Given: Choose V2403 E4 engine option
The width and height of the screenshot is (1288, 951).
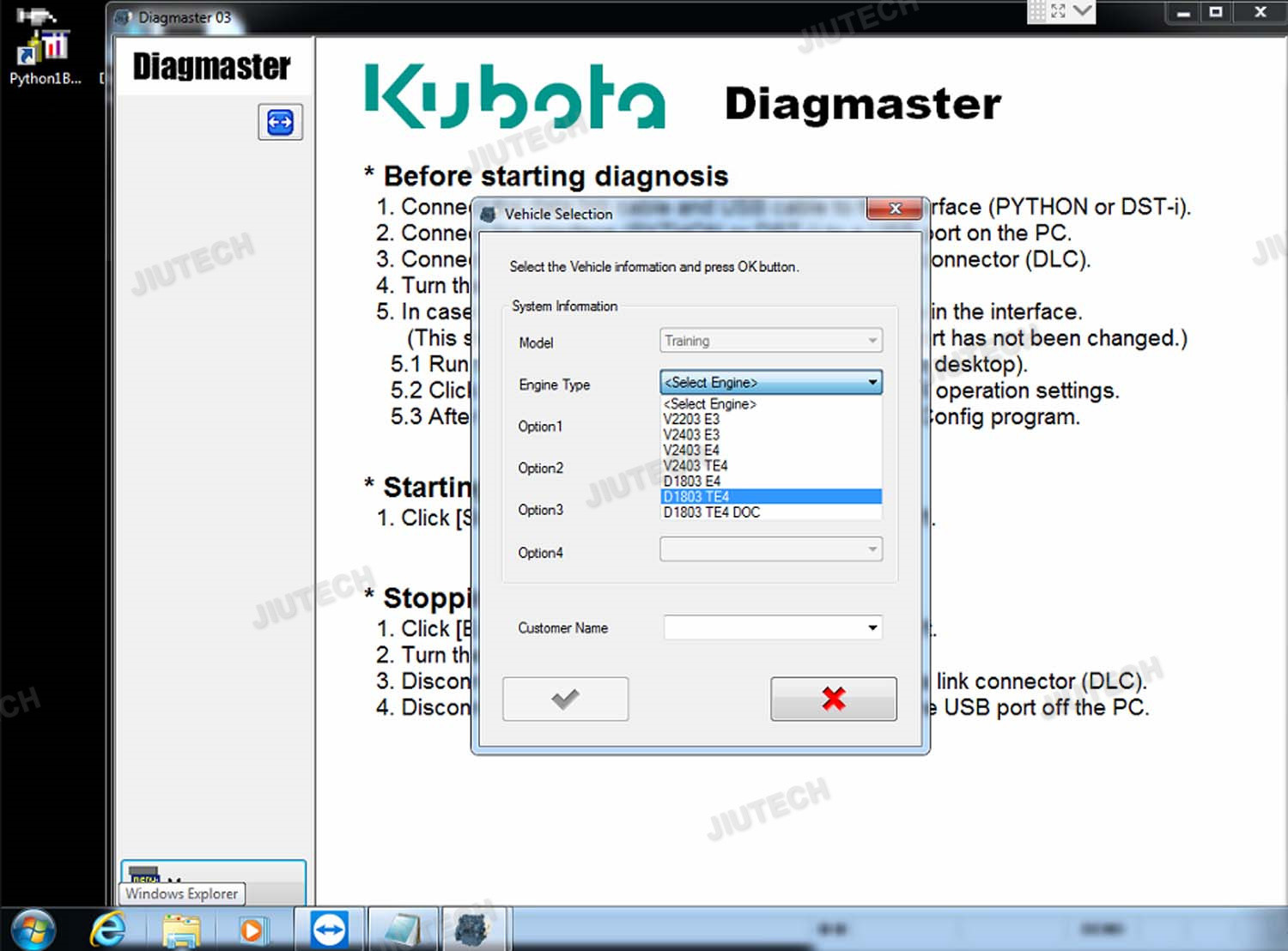Looking at the screenshot, I should coord(691,451).
